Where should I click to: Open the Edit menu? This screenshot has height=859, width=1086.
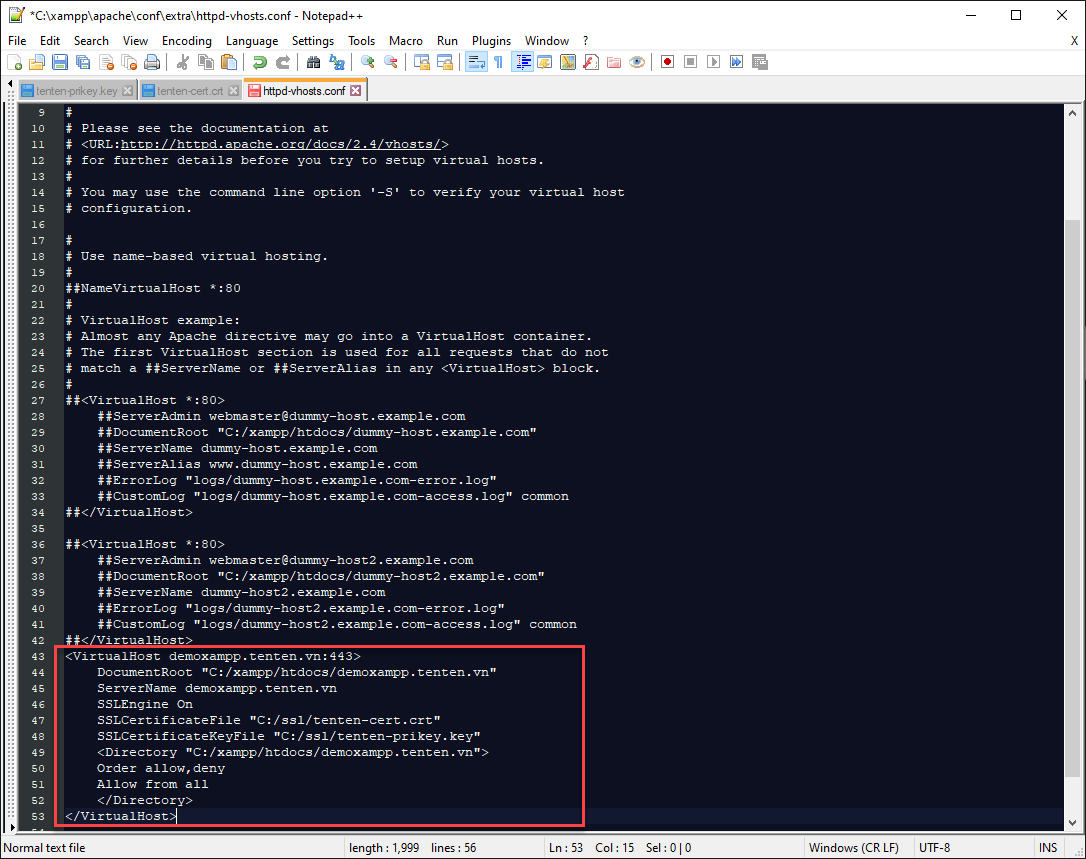click(x=50, y=41)
